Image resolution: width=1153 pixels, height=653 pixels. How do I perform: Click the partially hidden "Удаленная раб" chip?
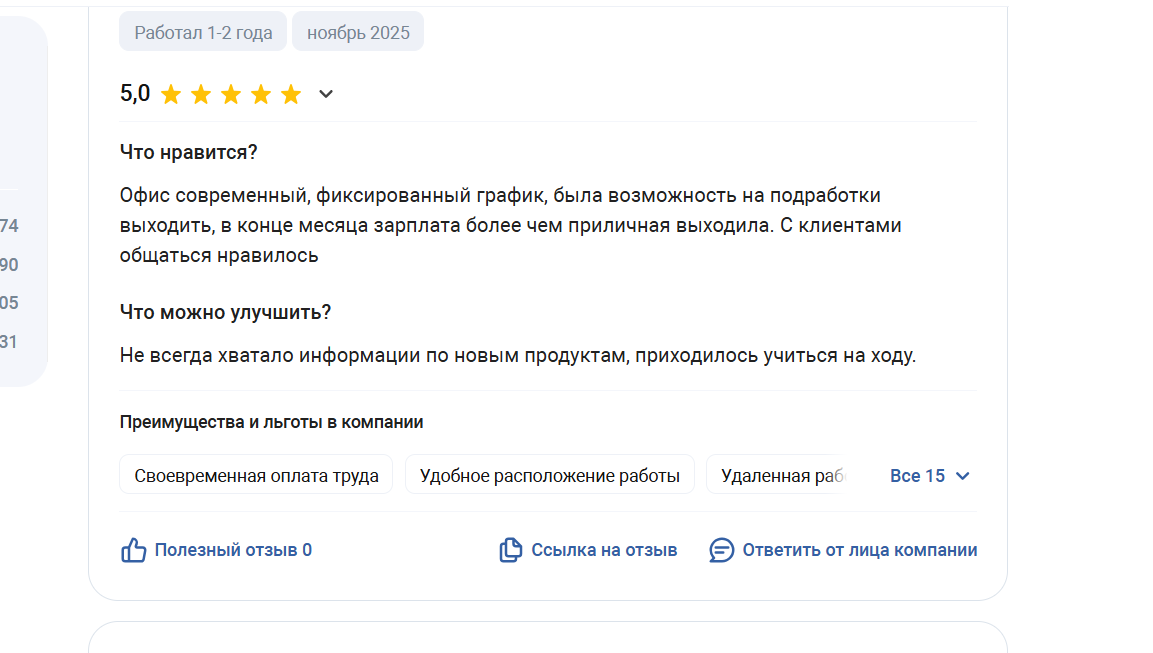coord(778,475)
